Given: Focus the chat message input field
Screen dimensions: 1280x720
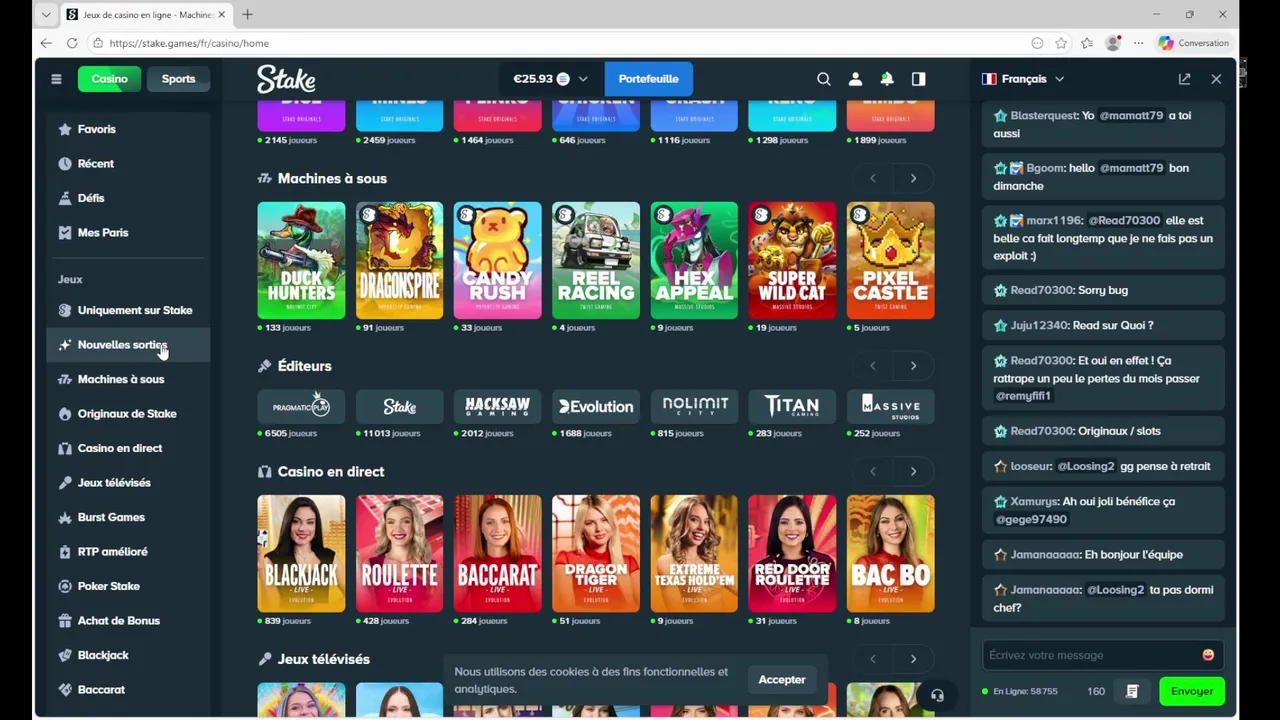Looking at the screenshot, I should coord(1103,655).
